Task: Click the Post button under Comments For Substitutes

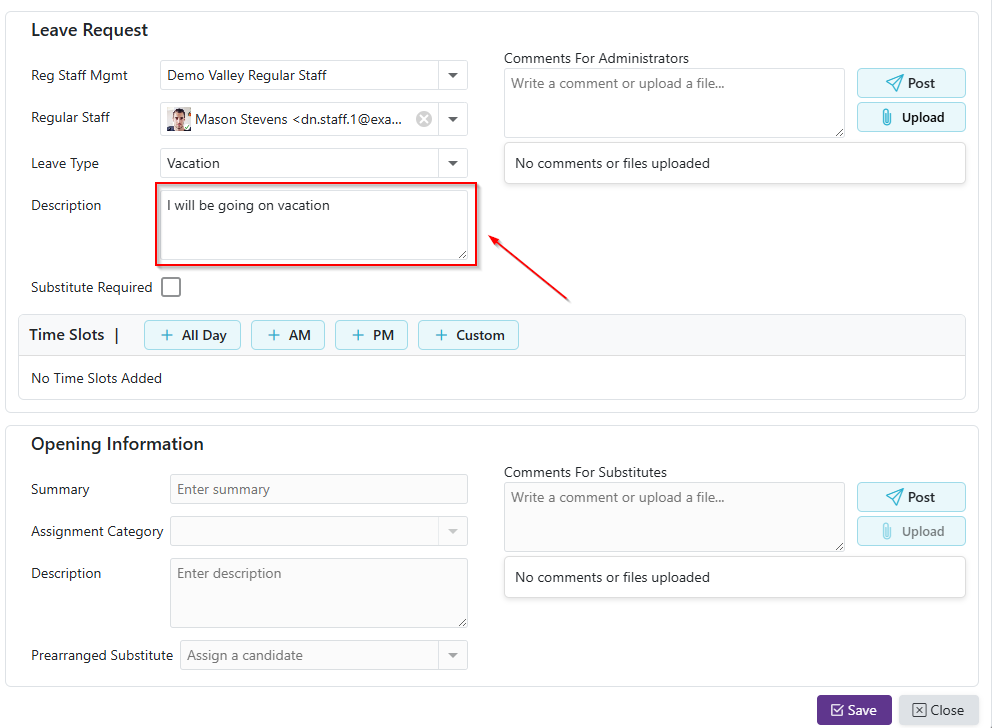Action: coord(910,497)
